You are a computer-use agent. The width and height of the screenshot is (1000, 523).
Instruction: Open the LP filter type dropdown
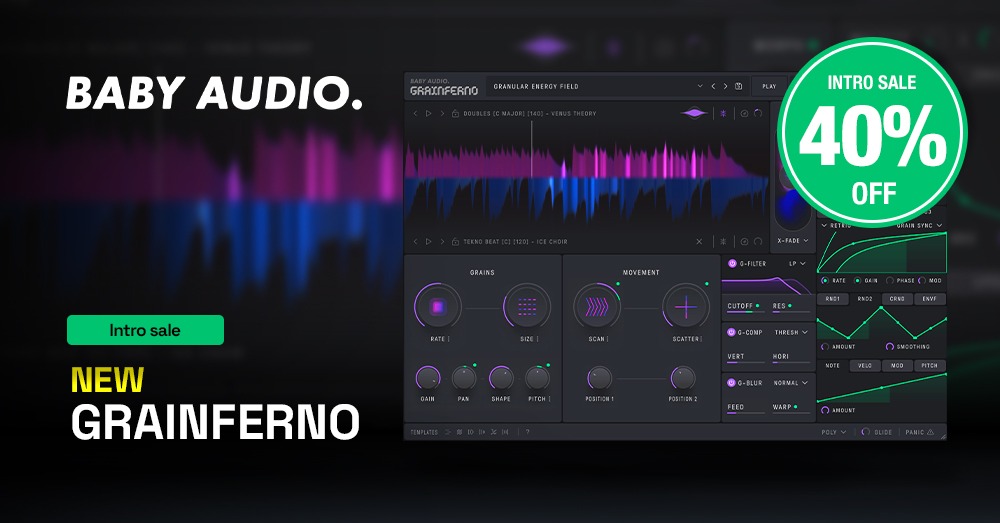797,264
